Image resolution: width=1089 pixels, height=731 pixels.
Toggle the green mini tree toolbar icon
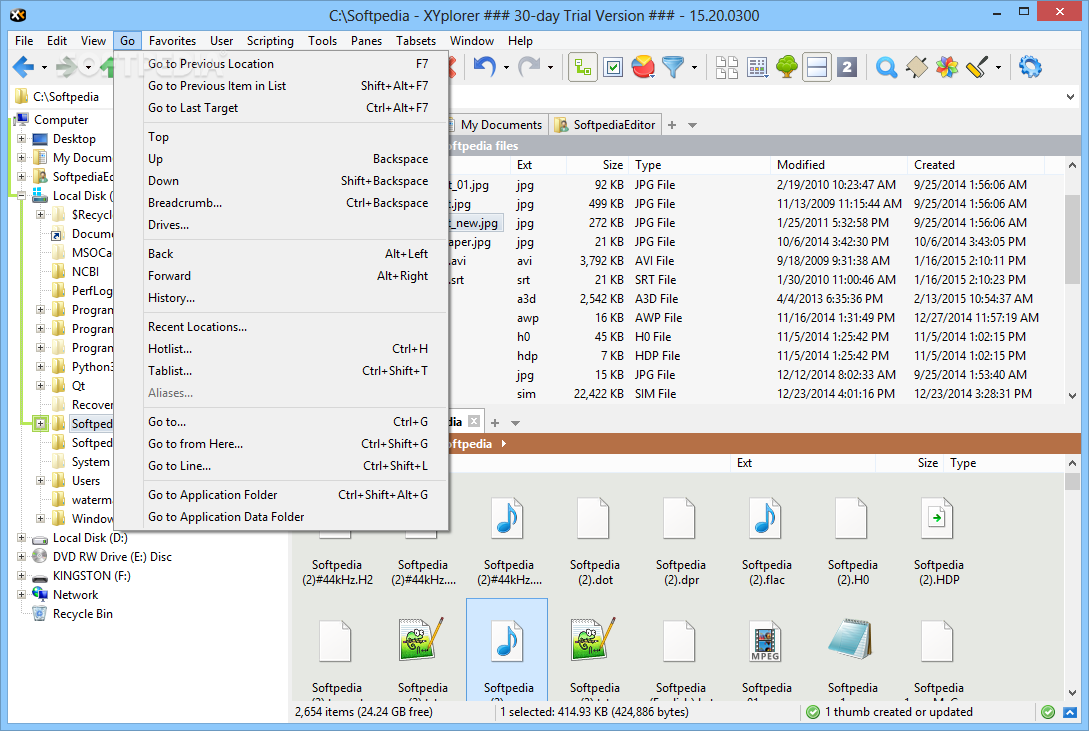[x=583, y=67]
